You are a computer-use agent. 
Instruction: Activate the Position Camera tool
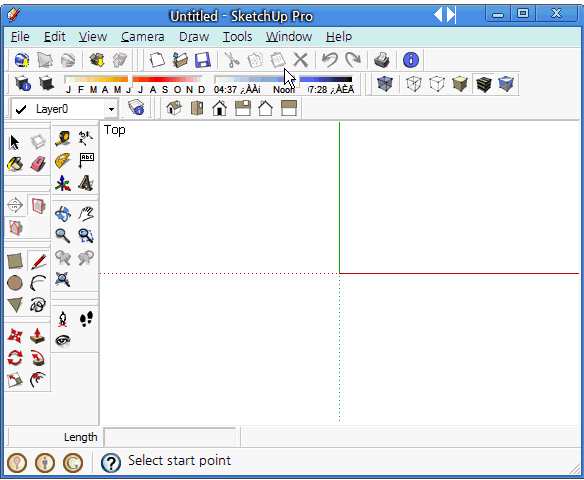click(63, 319)
